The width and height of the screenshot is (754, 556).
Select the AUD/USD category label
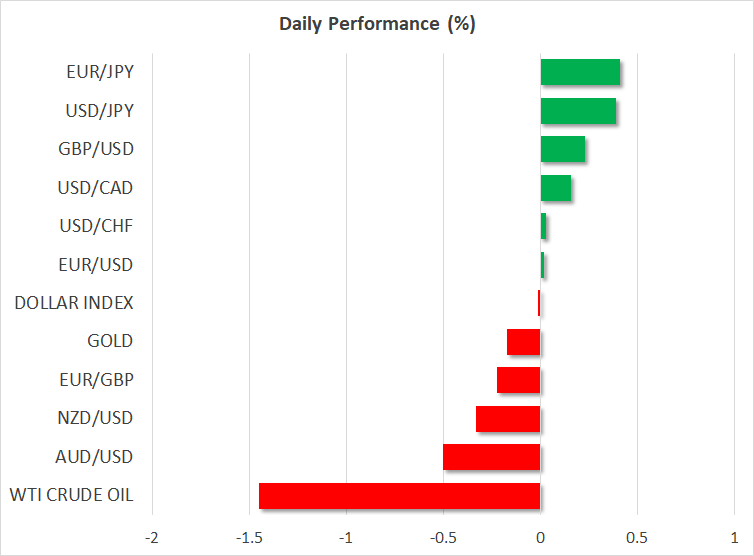point(94,457)
